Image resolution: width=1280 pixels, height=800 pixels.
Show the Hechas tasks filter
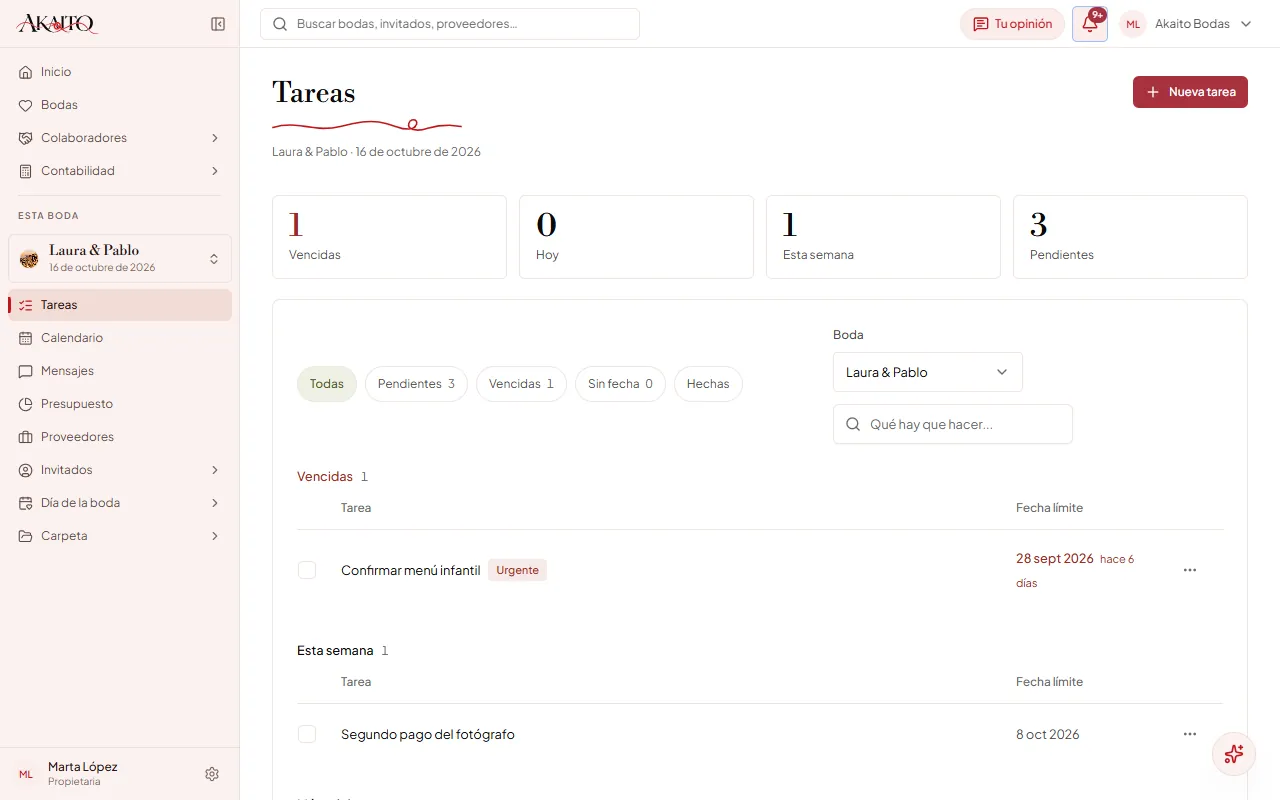point(708,384)
